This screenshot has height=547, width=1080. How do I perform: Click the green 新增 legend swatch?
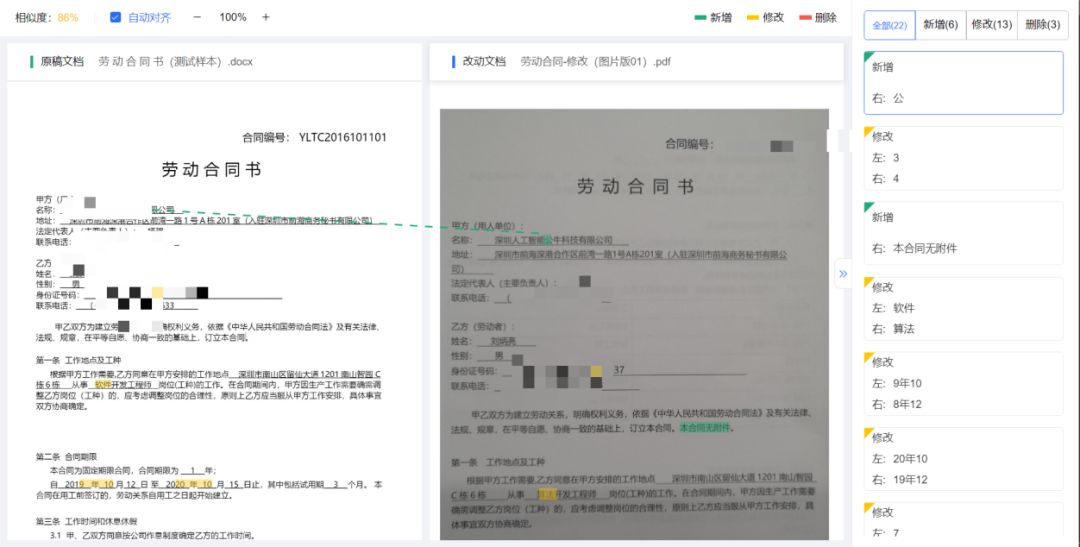(x=700, y=17)
